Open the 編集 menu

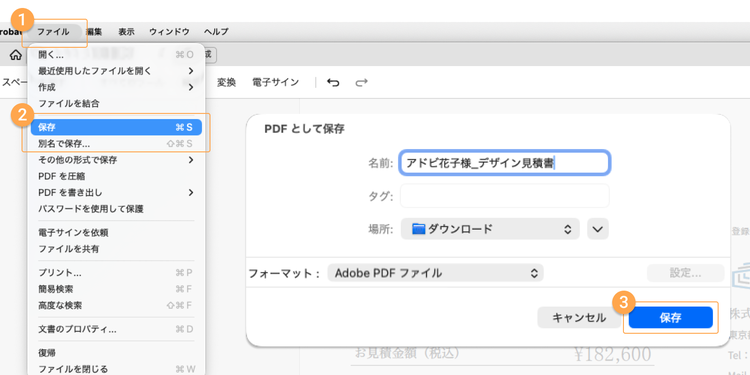pos(94,32)
